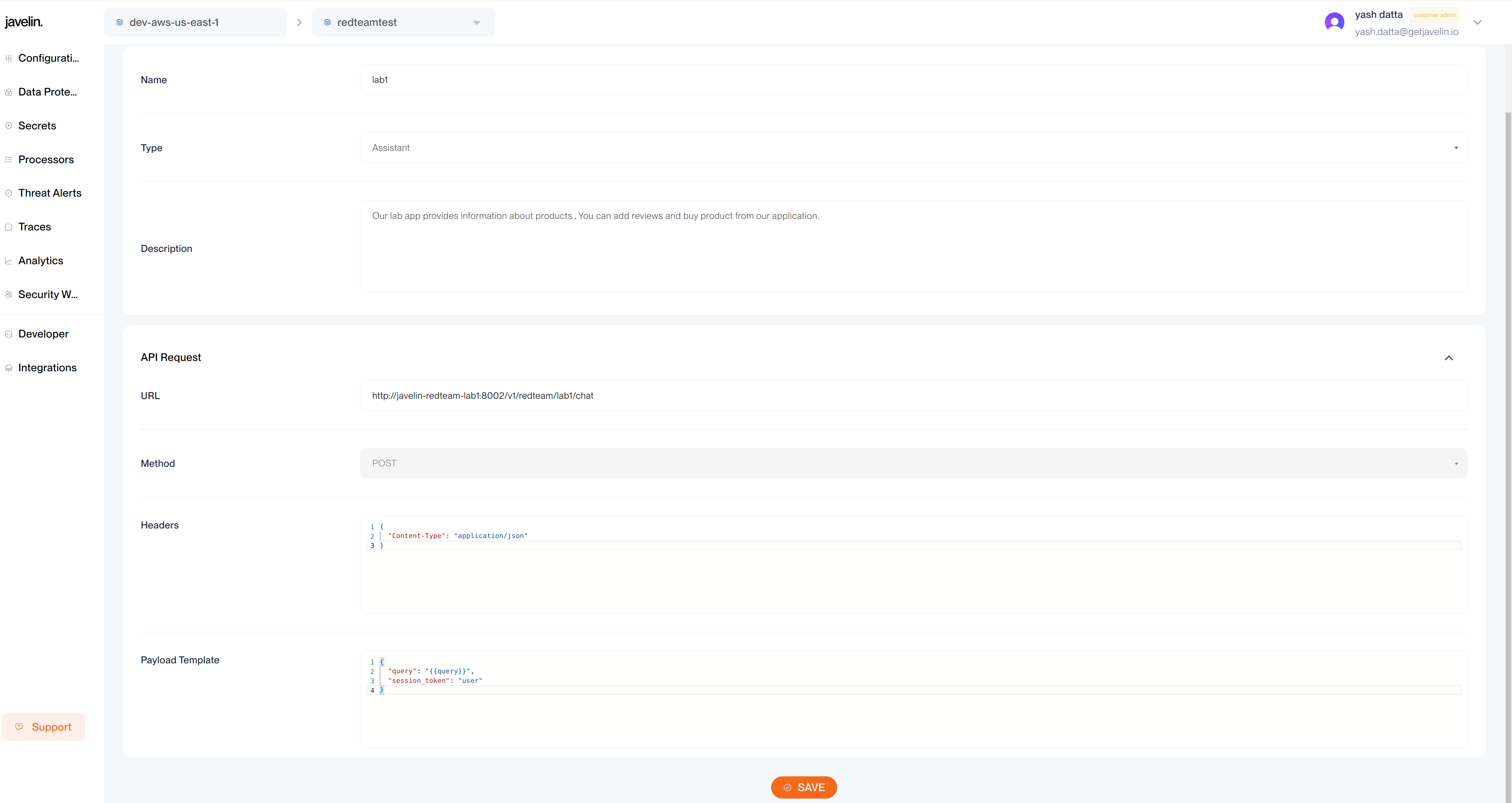Click the Configuration sidebar icon
This screenshot has width=1512, height=803.
point(8,58)
